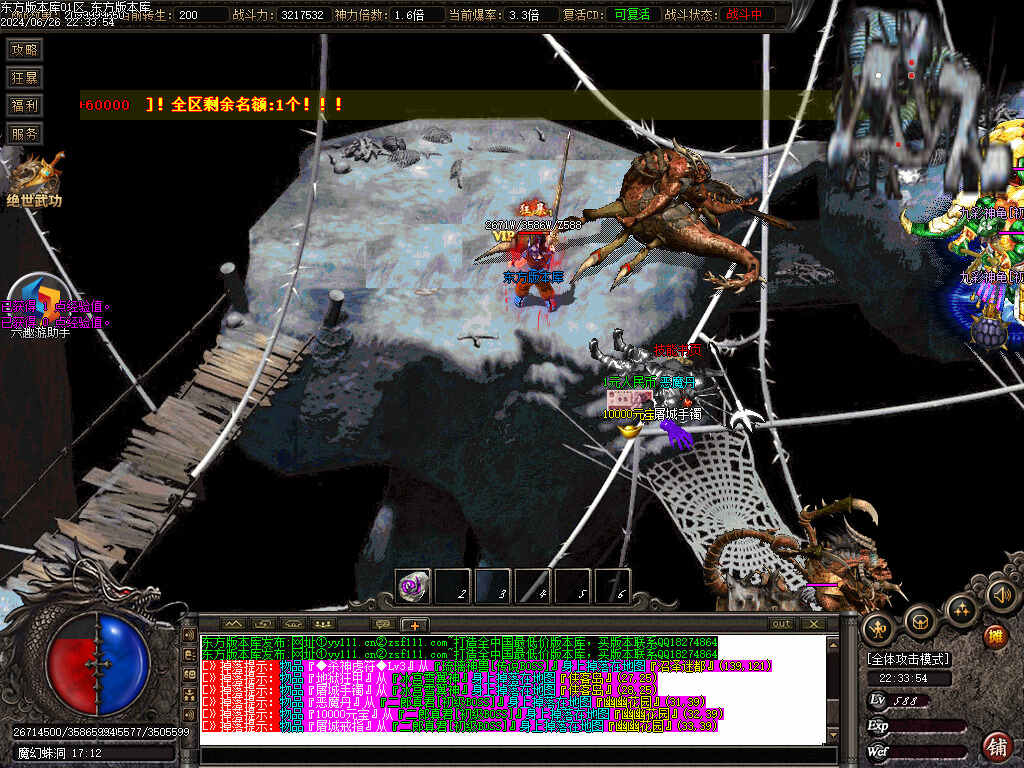This screenshot has height=768, width=1024.
Task: Toggle second channel icon beside chat
Action: click(x=189, y=654)
